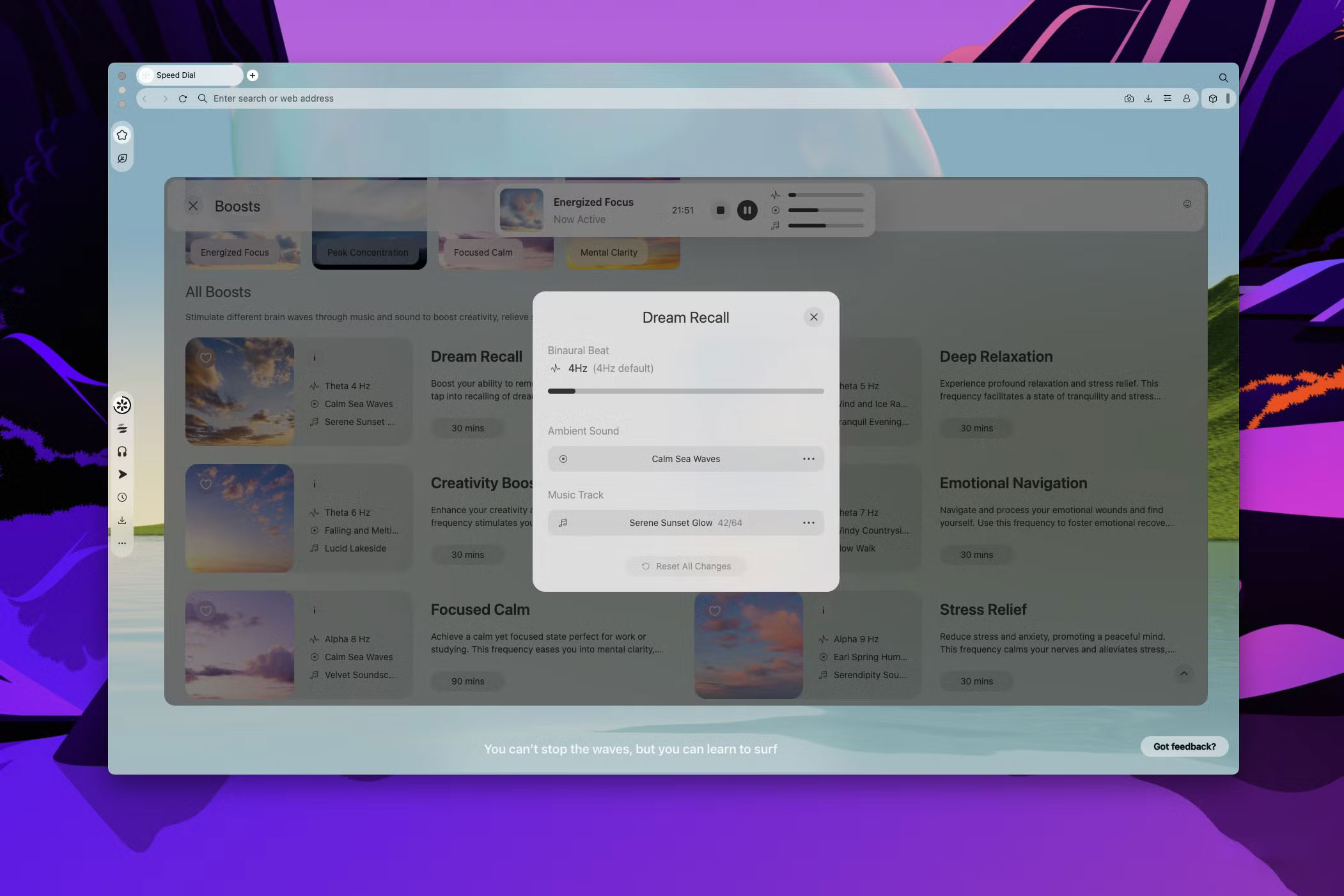Image resolution: width=1344 pixels, height=896 pixels.
Task: Show info for Stress Relief boost
Action: pyautogui.click(x=823, y=611)
